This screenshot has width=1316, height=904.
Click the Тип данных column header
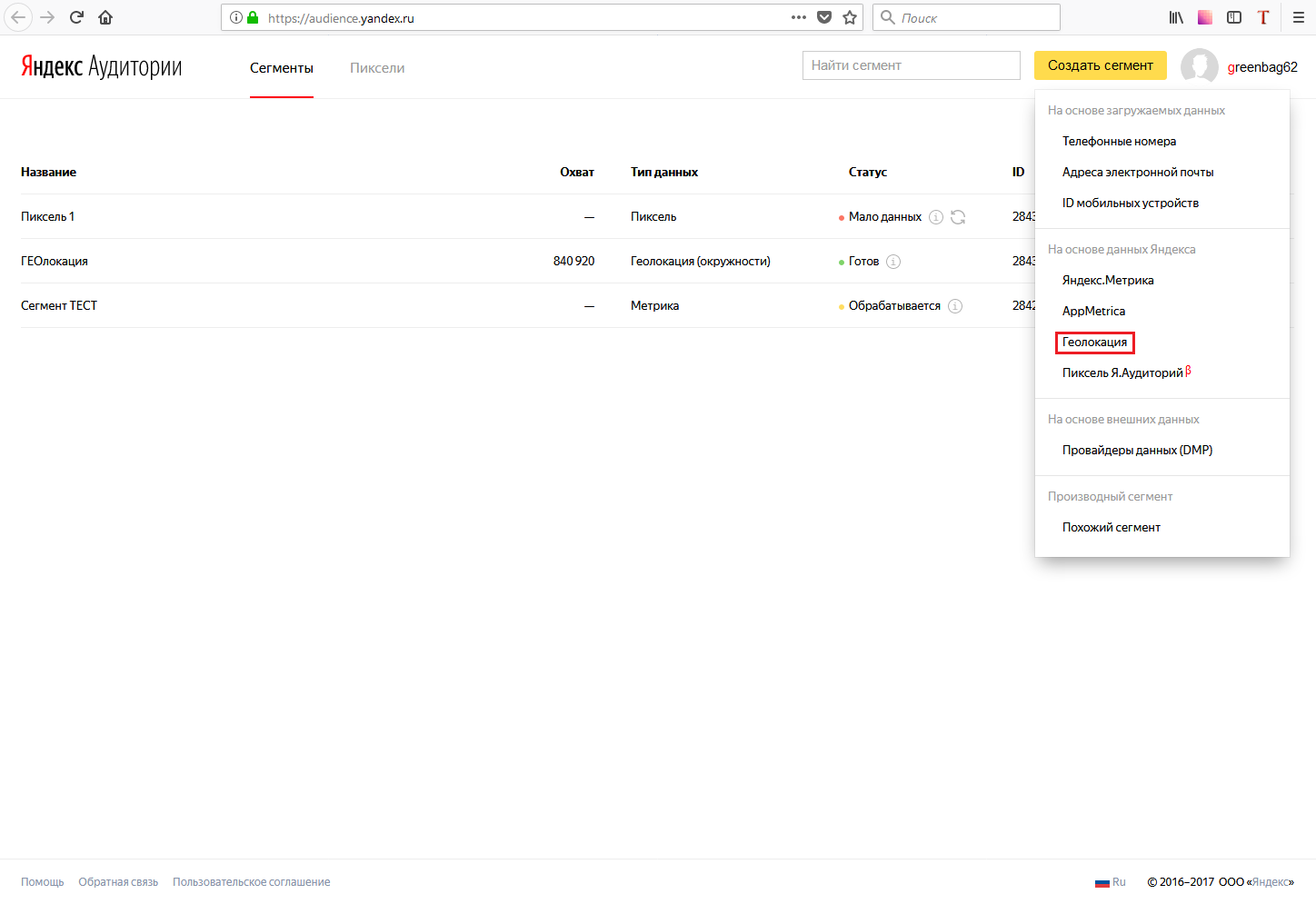click(664, 172)
